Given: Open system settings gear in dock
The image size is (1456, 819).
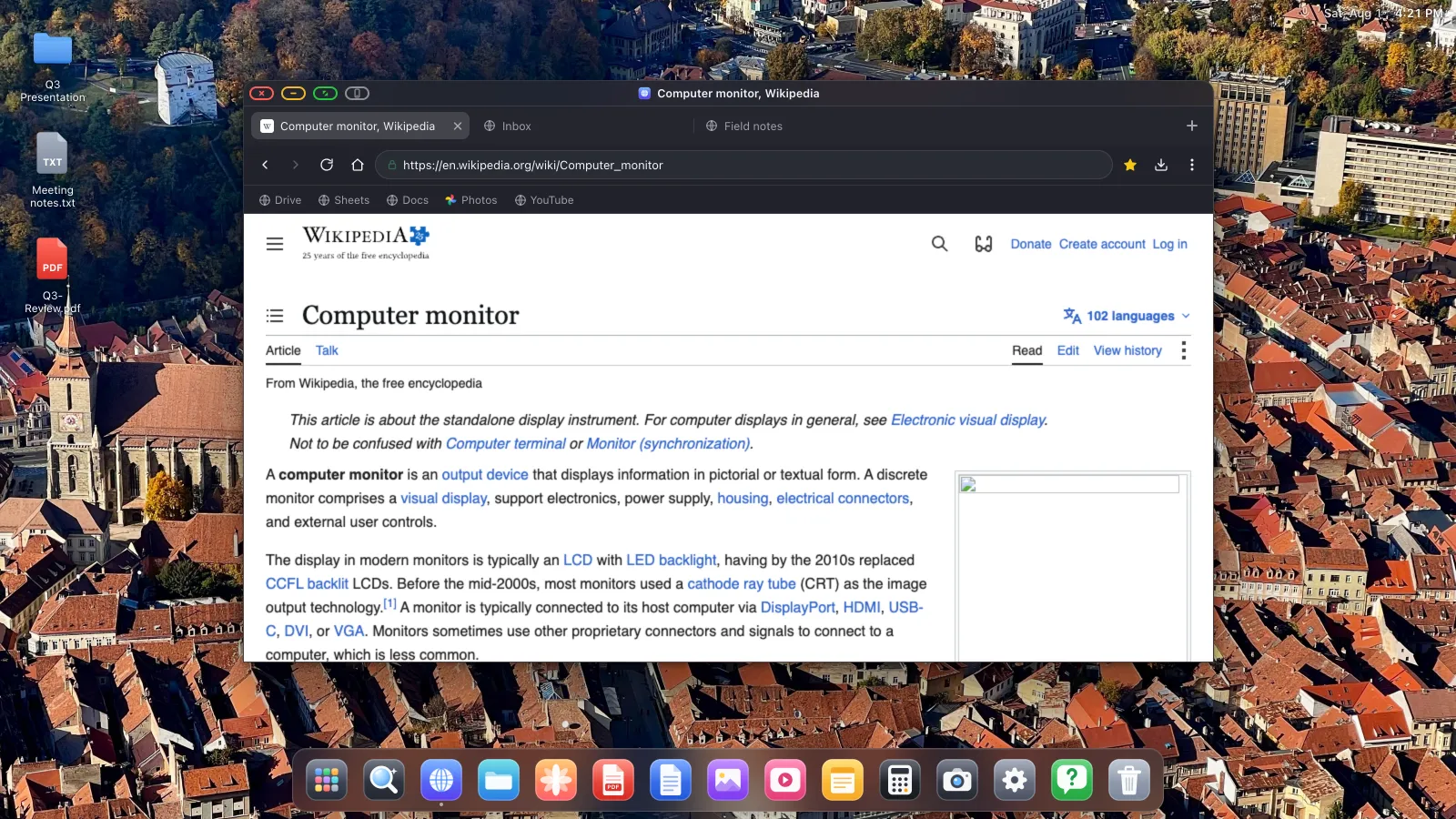Looking at the screenshot, I should pos(1015,780).
